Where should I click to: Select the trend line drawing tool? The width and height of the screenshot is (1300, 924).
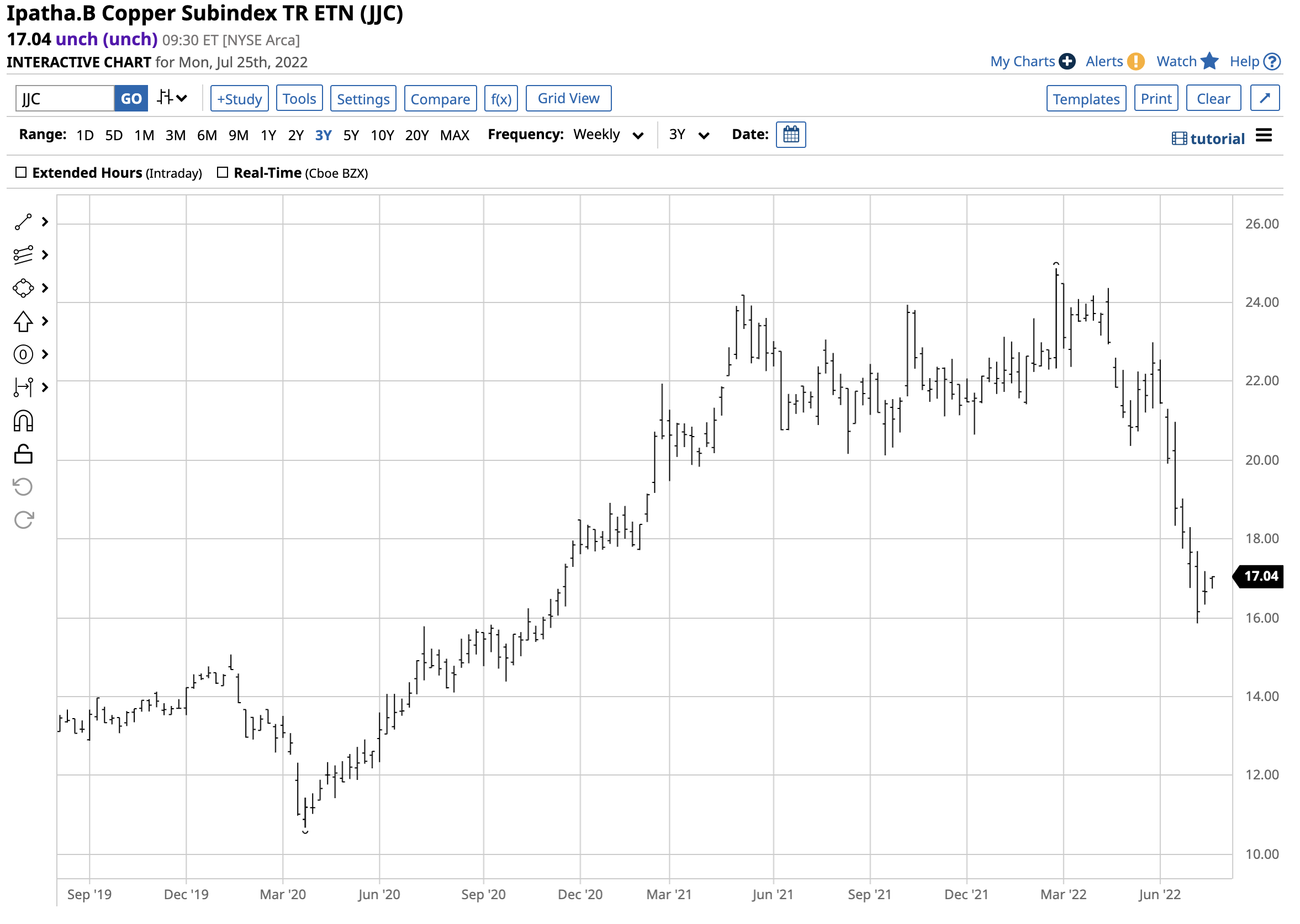(23, 222)
